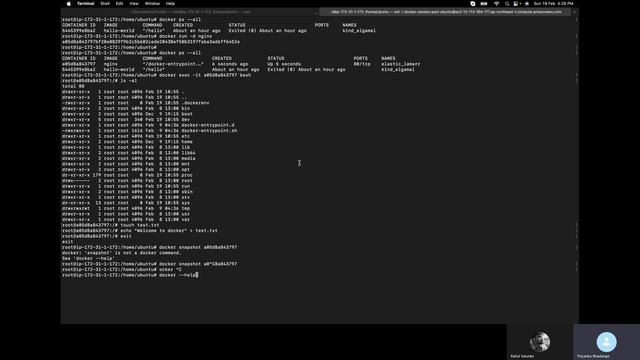Click the Wi-Fi status icon
The height and width of the screenshot is (360, 640).
point(496,4)
